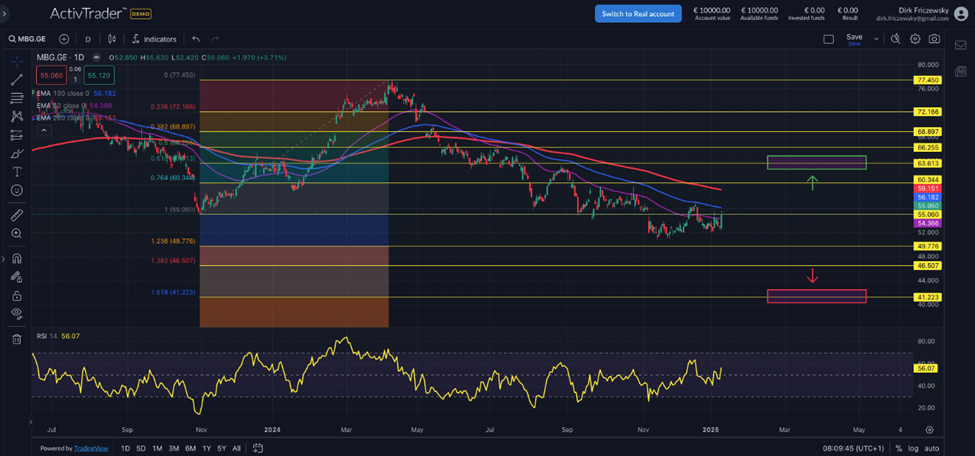Click the red 55.060 sell price box
975x456 pixels.
click(x=51, y=75)
